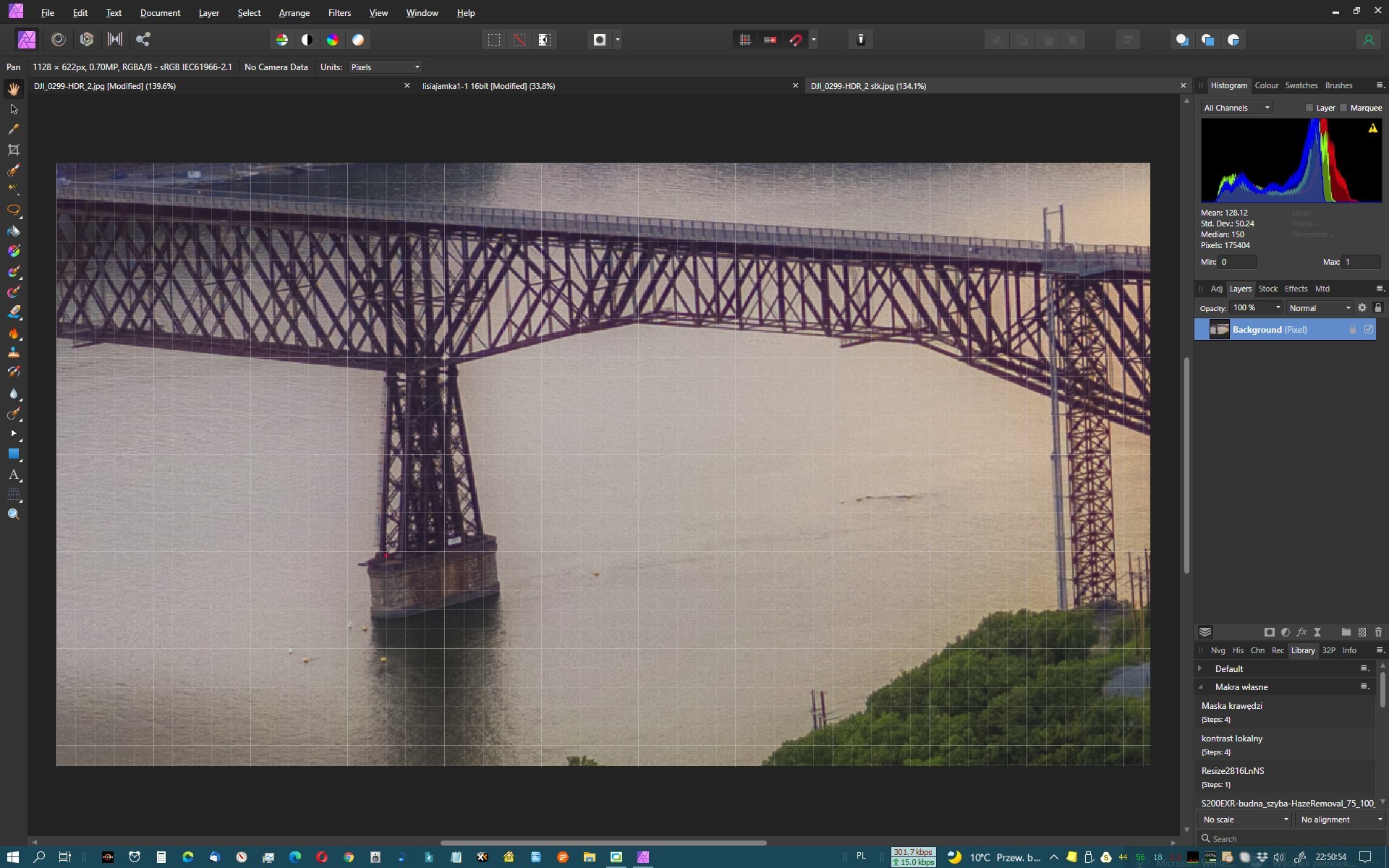Open the All Channels dropdown
Screen dimensions: 1389x868
pyautogui.click(x=1236, y=108)
